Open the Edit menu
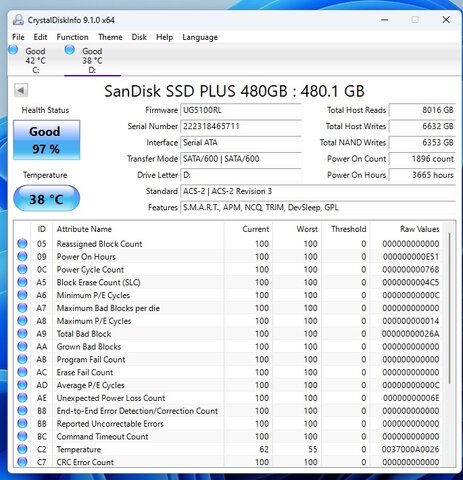463x480 pixels. click(40, 37)
